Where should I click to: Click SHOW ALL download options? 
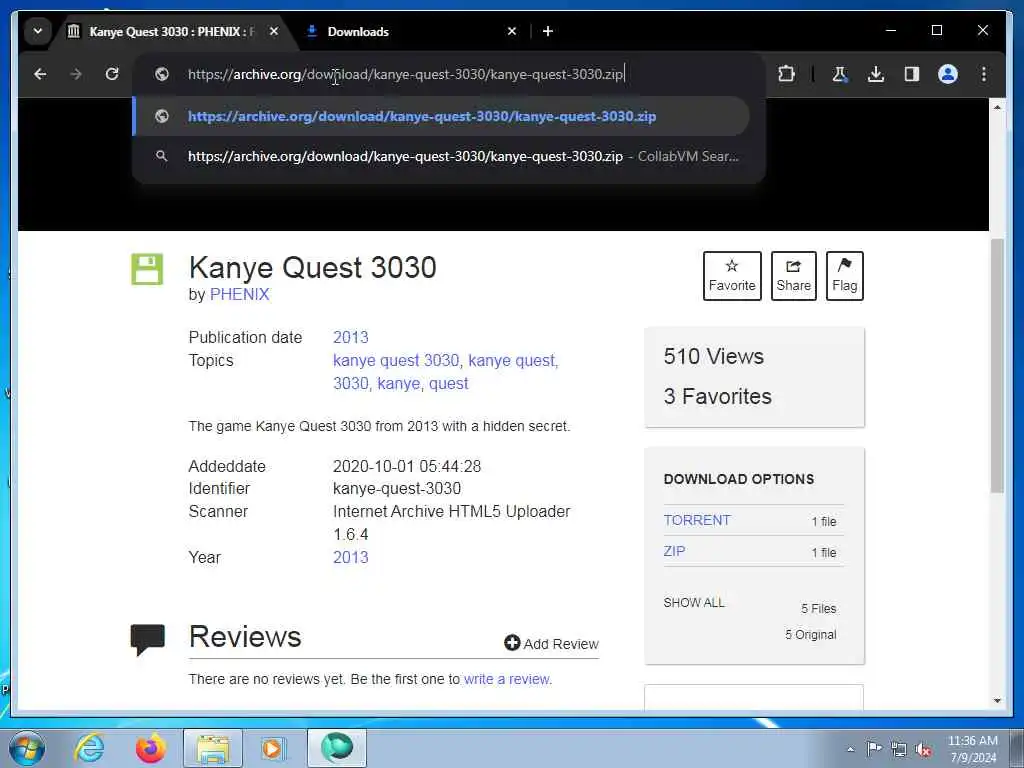click(x=694, y=603)
